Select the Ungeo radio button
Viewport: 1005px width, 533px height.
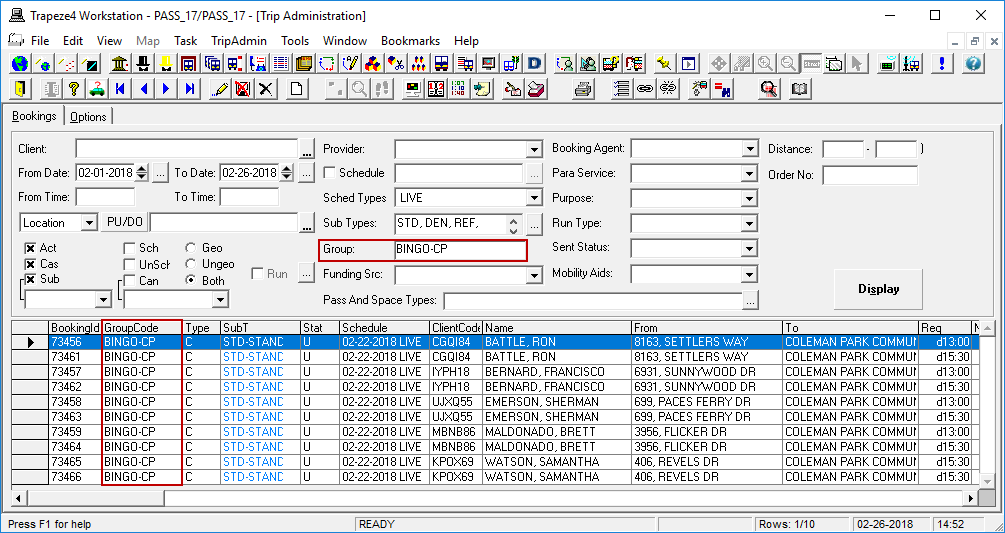pyautogui.click(x=190, y=264)
